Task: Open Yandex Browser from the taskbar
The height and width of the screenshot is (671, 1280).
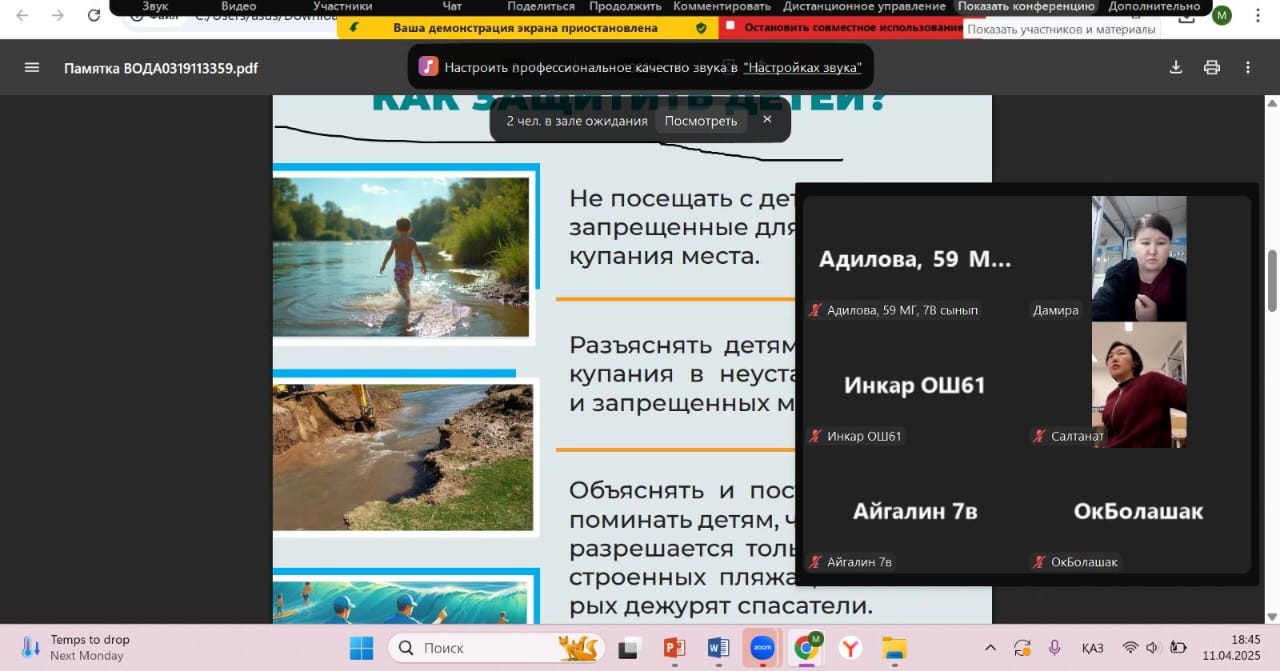Action: coord(850,648)
